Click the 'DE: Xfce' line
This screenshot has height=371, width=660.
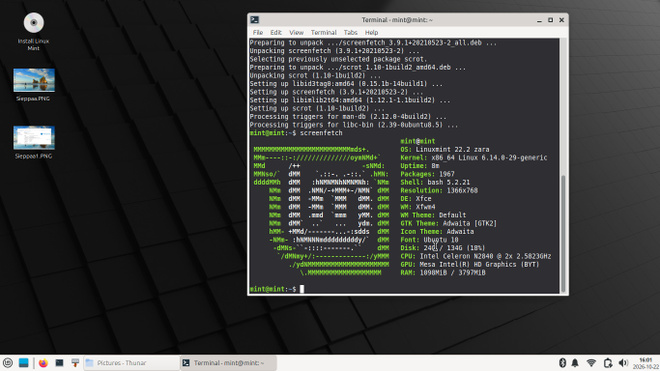416,199
